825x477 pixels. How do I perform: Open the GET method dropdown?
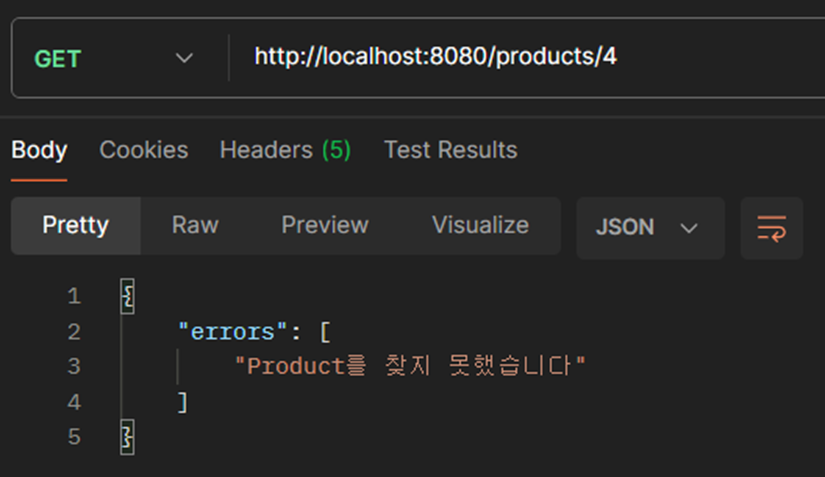[114, 58]
